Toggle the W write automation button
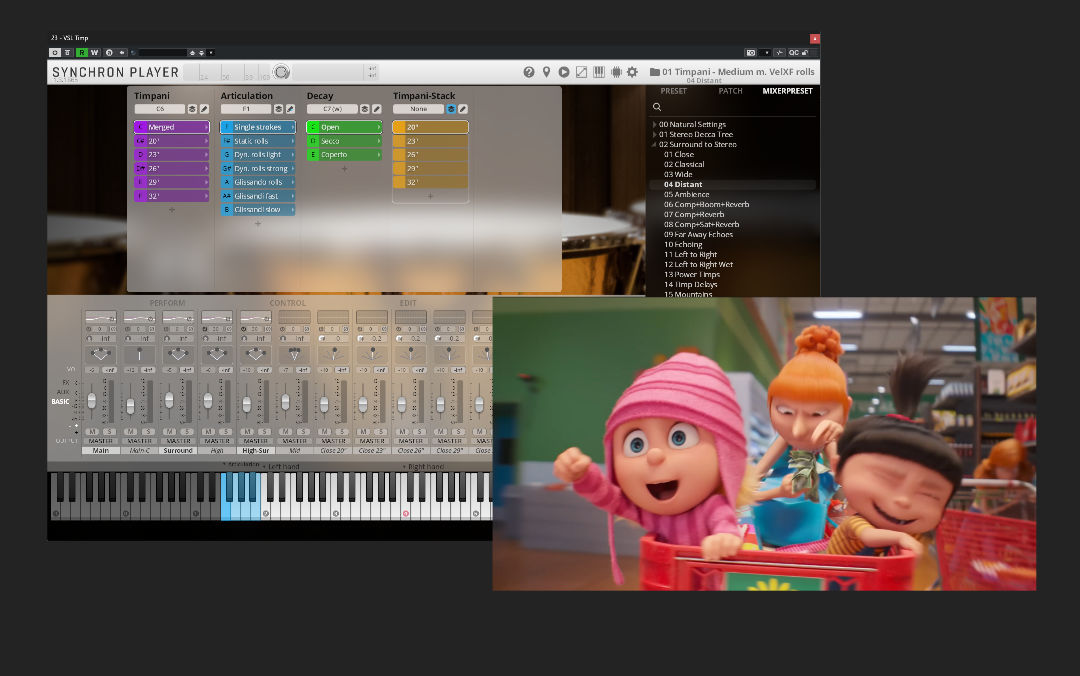The width and height of the screenshot is (1080, 676). [94, 52]
